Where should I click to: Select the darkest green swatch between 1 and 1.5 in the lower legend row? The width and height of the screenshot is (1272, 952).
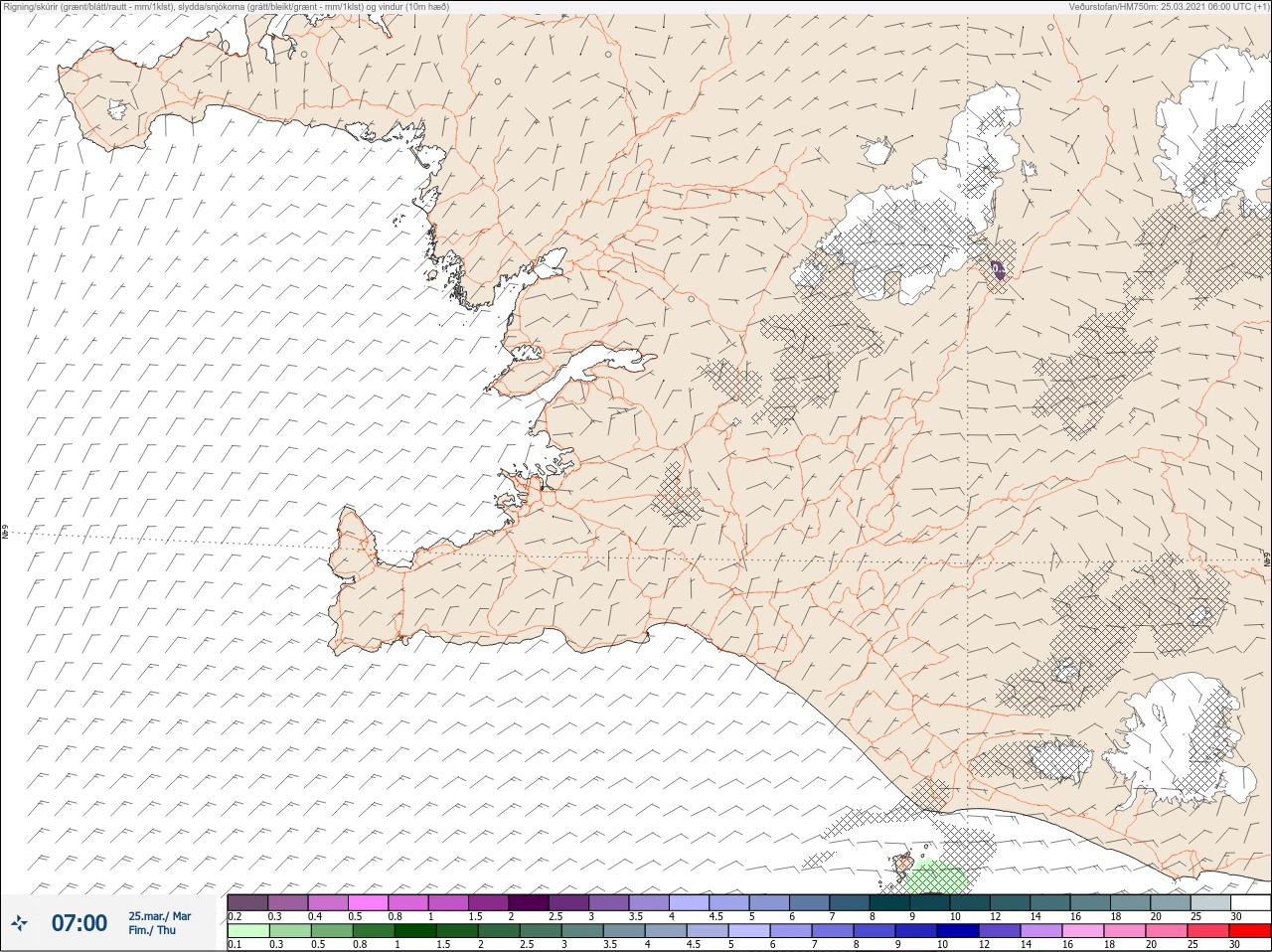[x=414, y=931]
